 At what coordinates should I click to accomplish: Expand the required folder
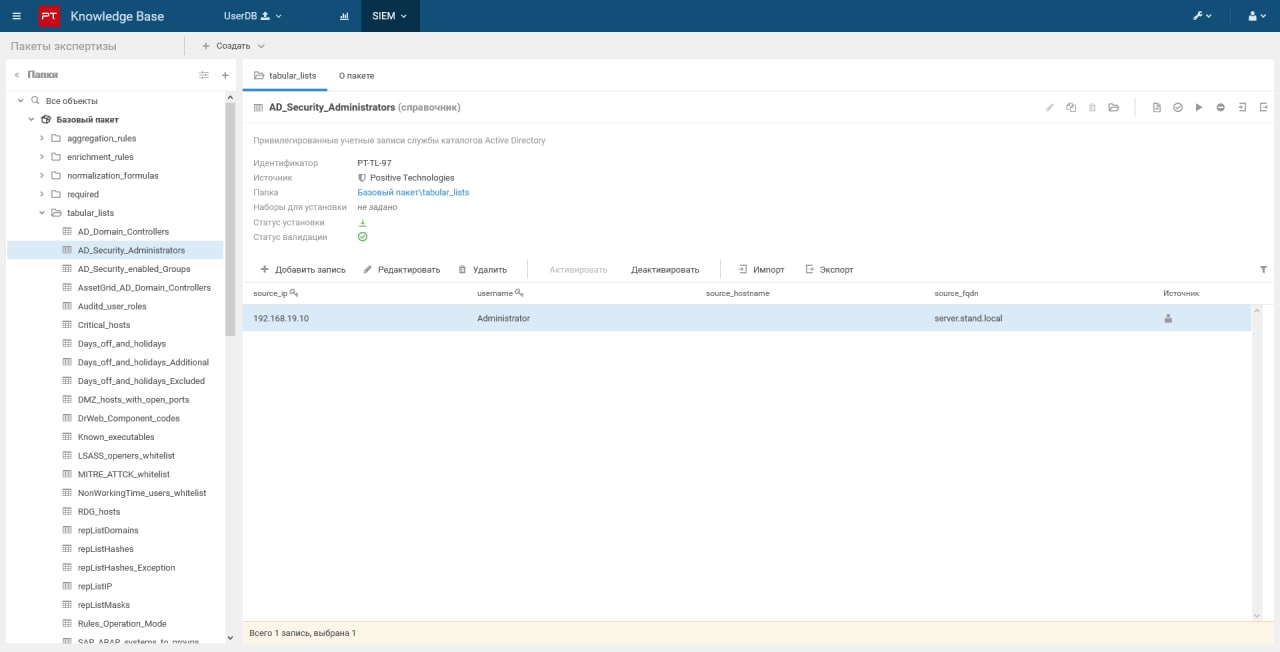41,194
